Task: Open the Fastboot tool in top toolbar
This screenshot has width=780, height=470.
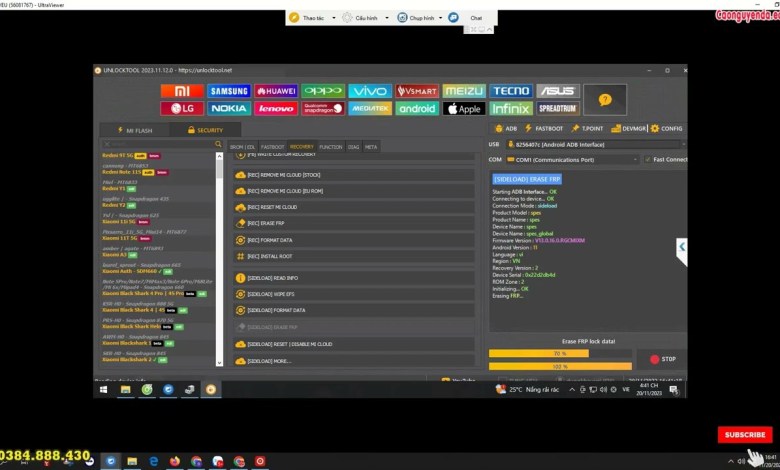Action: point(544,128)
